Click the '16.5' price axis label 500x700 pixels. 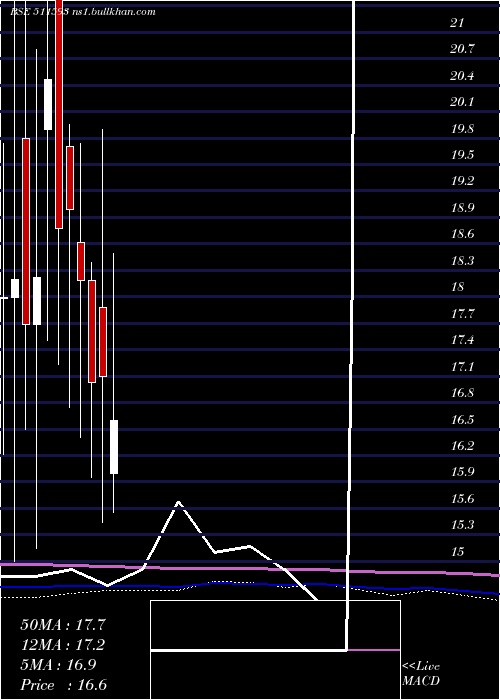462,419
